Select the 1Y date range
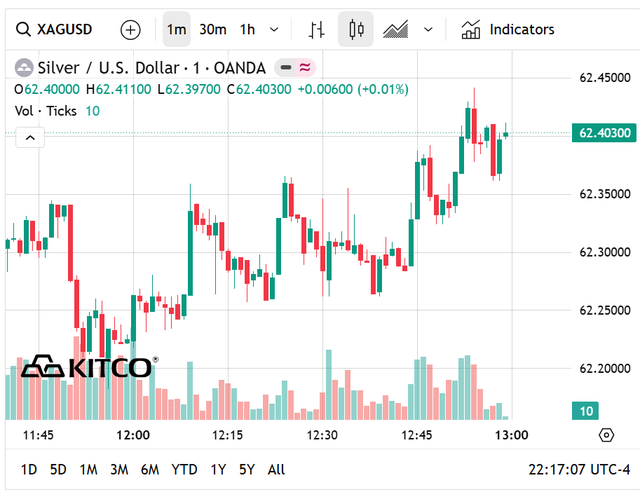Image resolution: width=640 pixels, height=492 pixels. [218, 470]
